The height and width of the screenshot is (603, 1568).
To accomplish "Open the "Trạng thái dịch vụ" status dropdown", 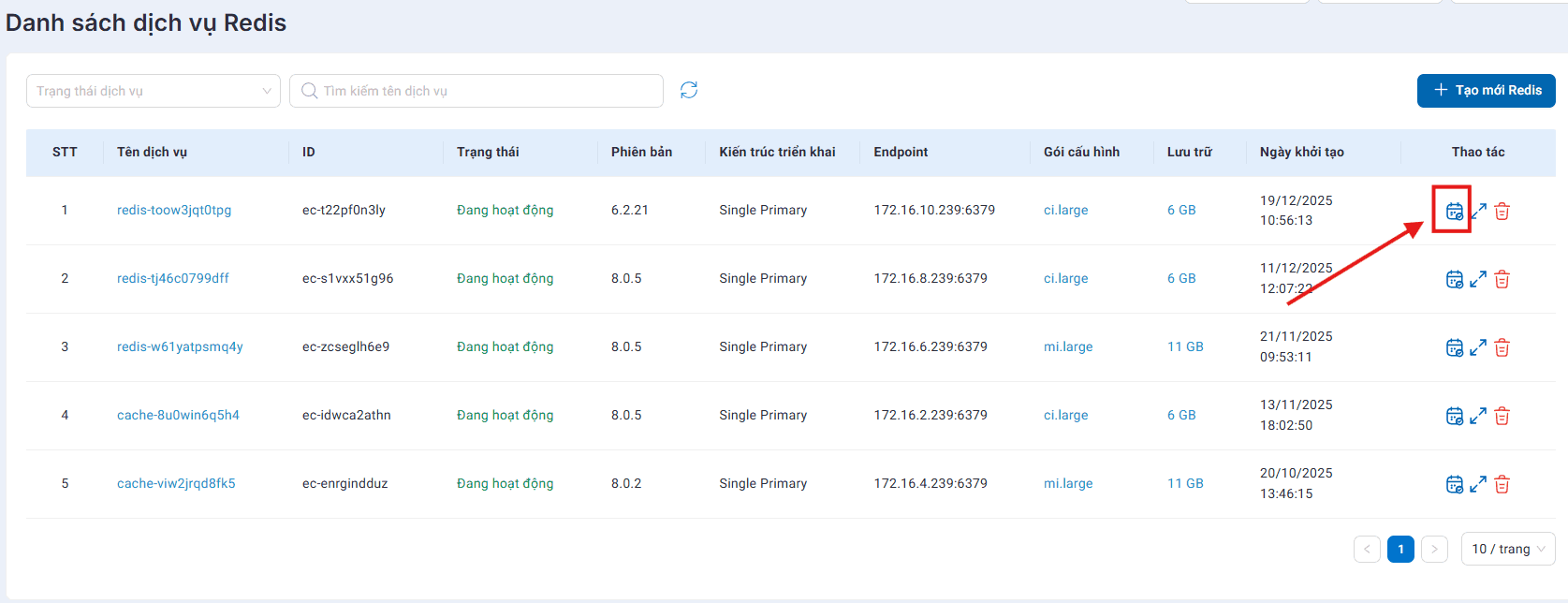I will click(154, 91).
